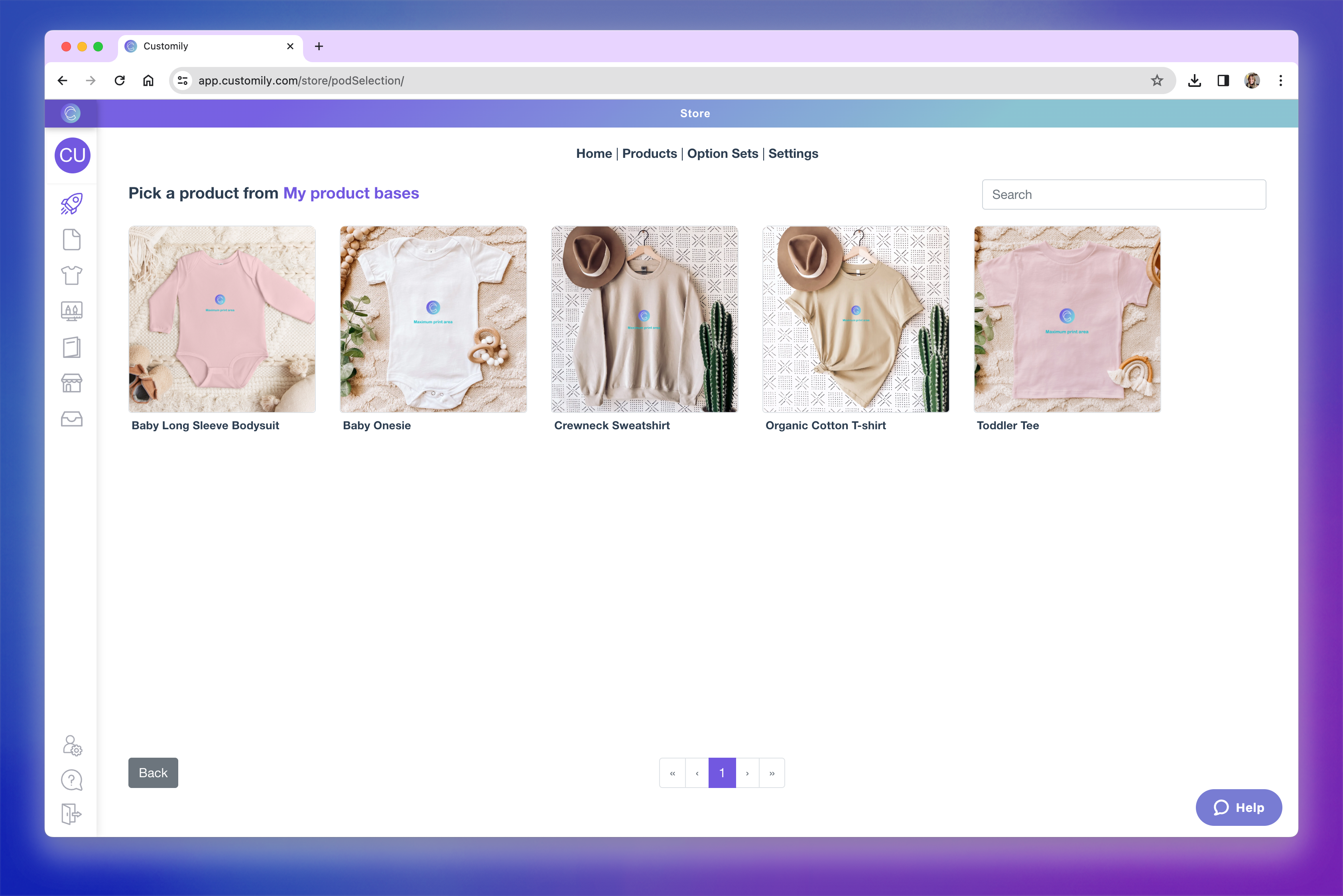The height and width of the screenshot is (896, 1343).
Task: Open the Help chat bubble button
Action: (x=1239, y=808)
